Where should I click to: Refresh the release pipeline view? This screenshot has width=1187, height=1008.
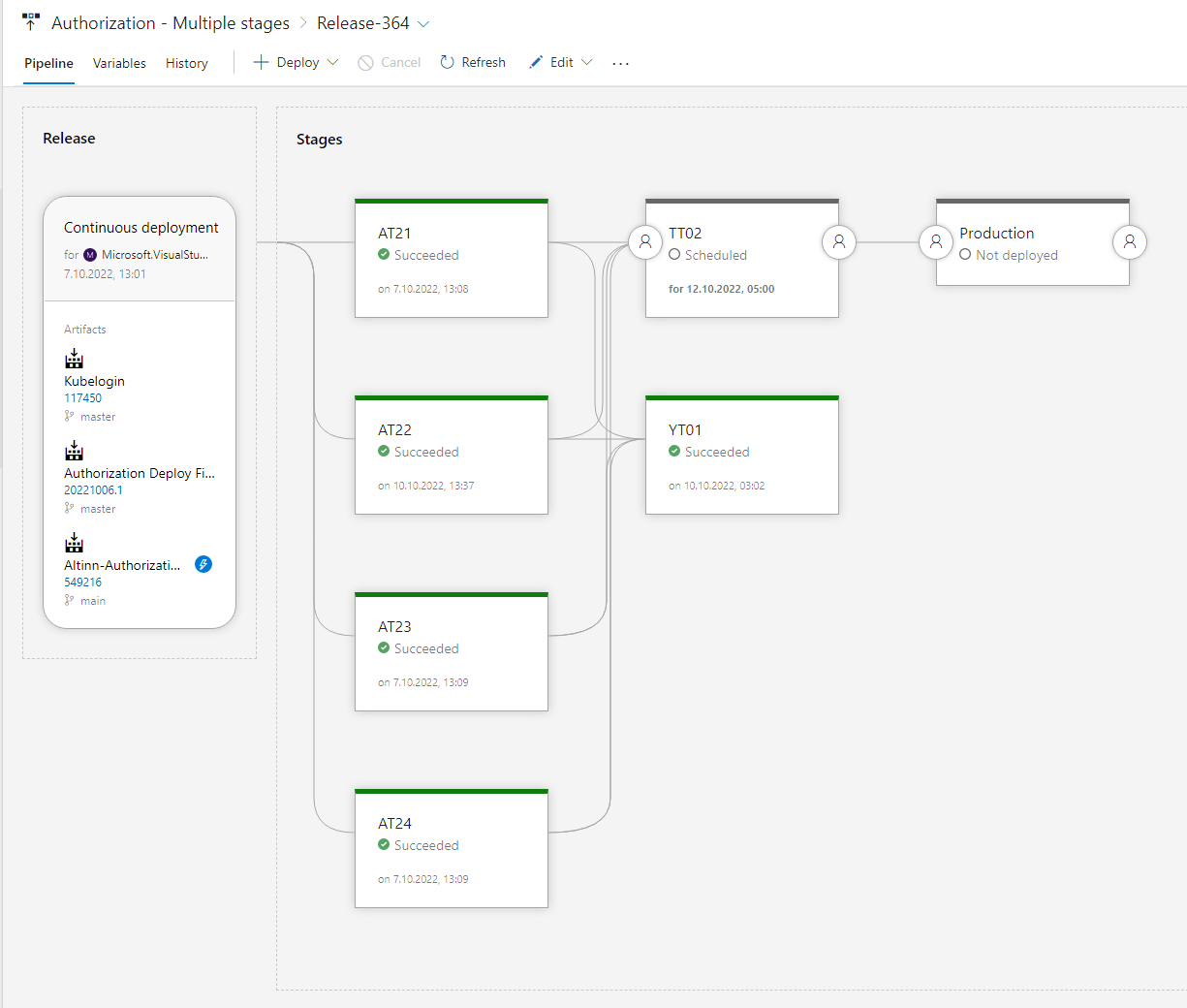point(473,62)
